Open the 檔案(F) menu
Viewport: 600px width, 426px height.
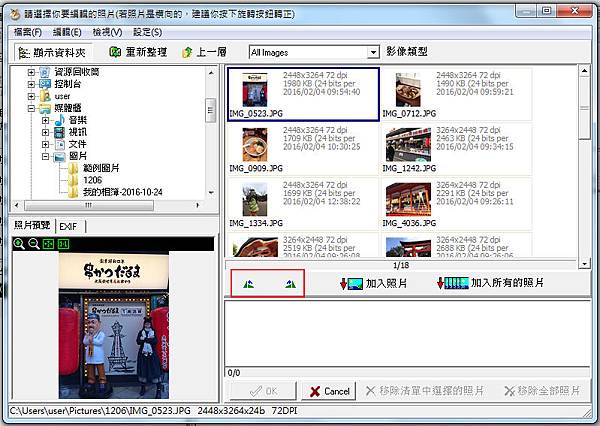click(x=28, y=32)
